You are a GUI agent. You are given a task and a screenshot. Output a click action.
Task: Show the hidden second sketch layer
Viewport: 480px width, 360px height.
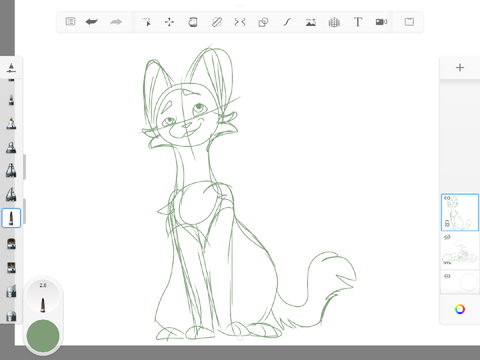tap(447, 237)
